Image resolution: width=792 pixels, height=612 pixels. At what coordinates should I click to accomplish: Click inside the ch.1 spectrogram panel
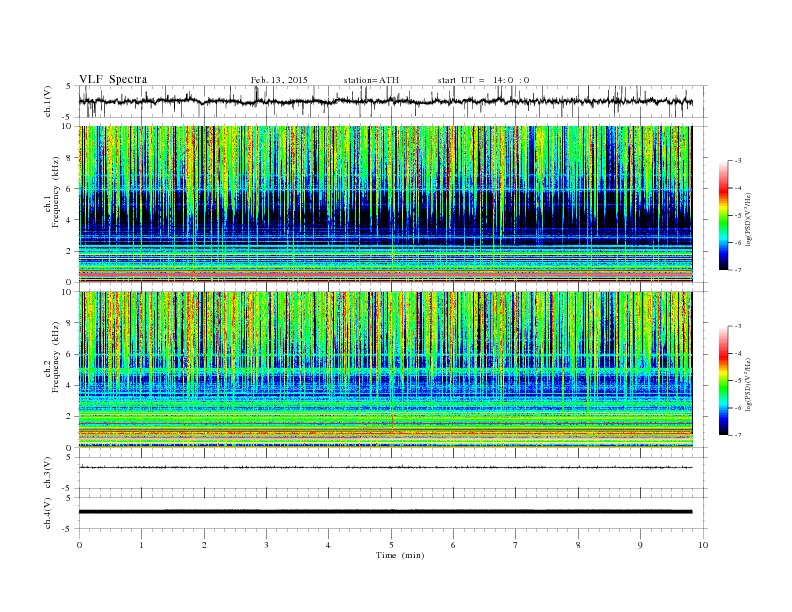(385, 204)
